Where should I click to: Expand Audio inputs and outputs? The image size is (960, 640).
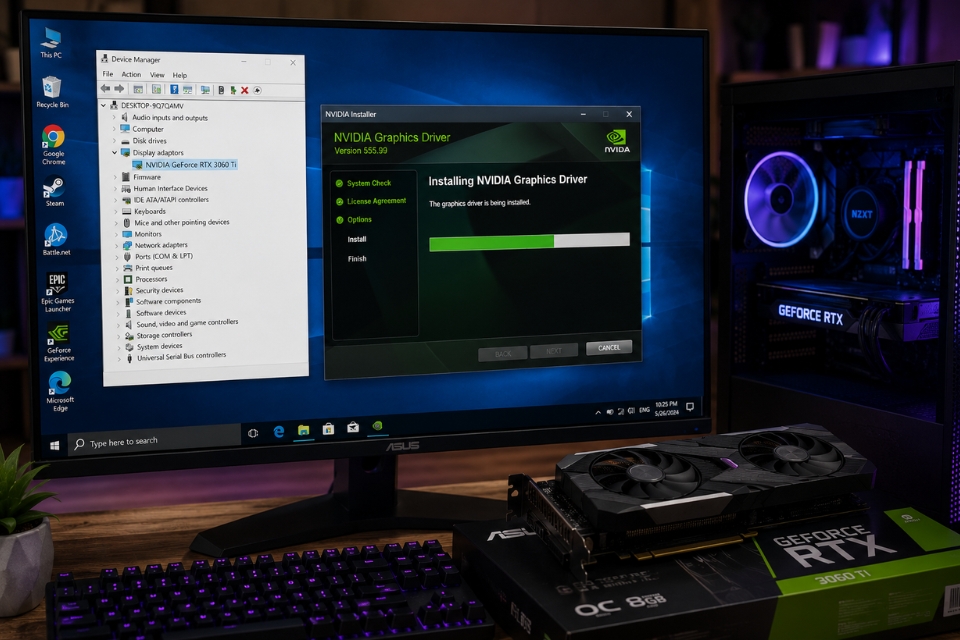(x=114, y=117)
